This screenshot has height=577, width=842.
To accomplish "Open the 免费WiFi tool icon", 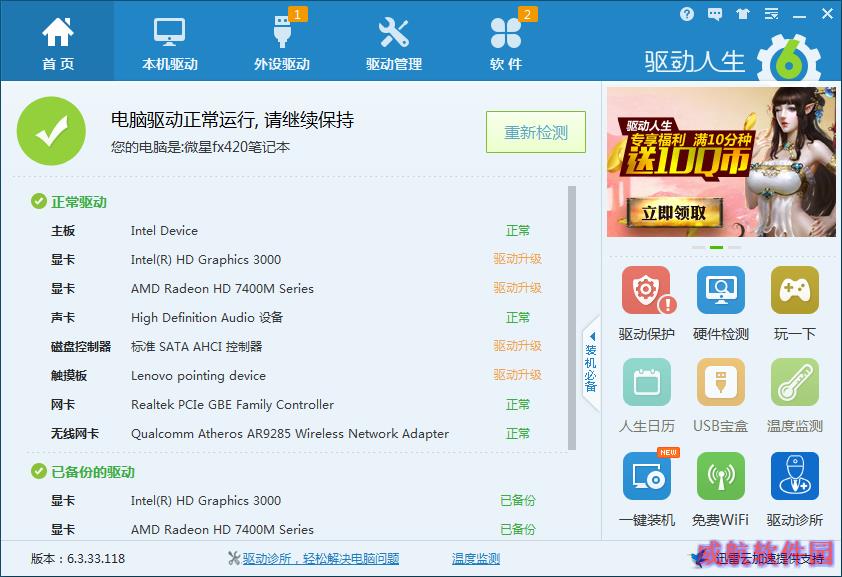I will (x=721, y=476).
